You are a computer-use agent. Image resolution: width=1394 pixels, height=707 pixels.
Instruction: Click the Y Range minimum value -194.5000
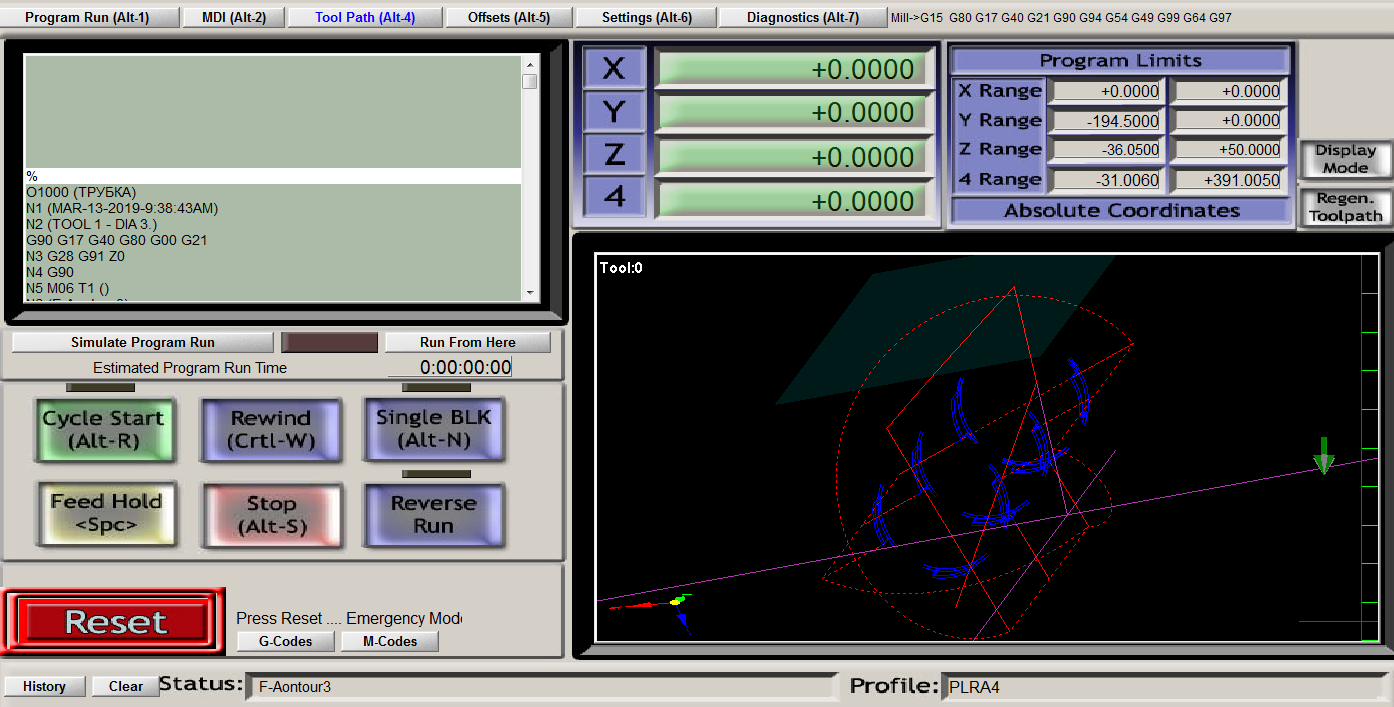(1107, 121)
